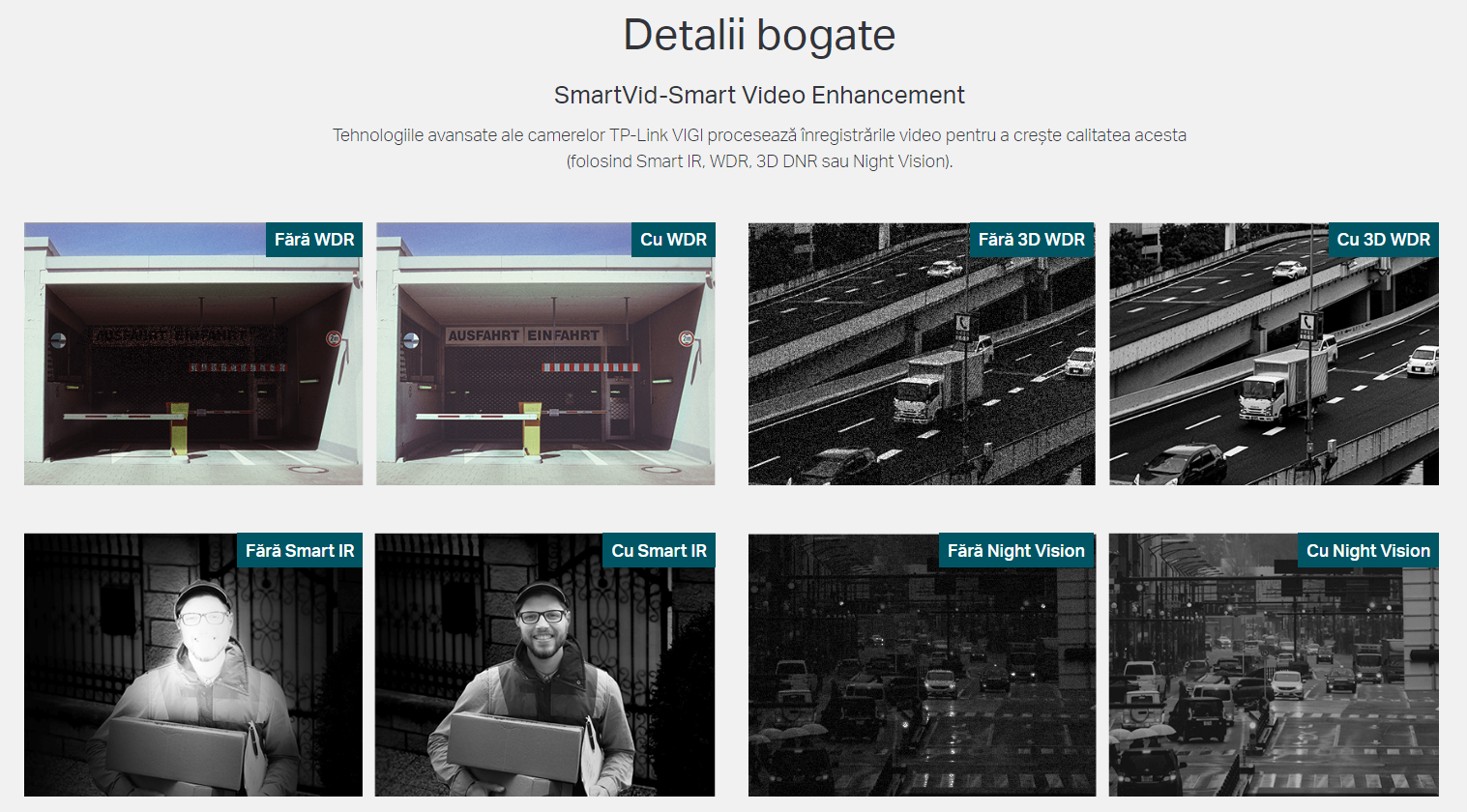Click the 'Cu 3D WDR' label badge
Image resolution: width=1467 pixels, height=812 pixels.
(x=1383, y=240)
